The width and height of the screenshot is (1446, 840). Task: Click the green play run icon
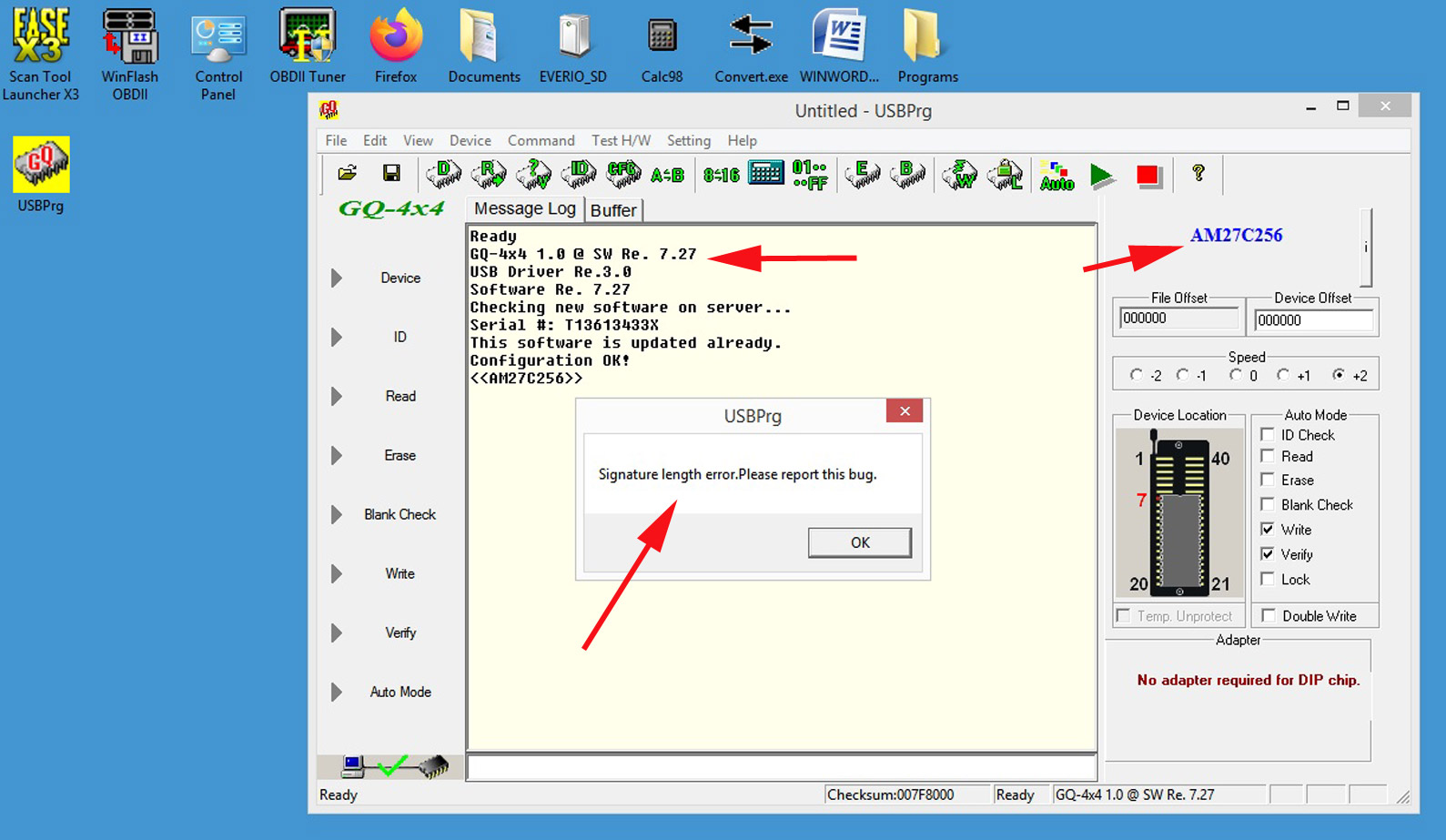pos(1101,175)
